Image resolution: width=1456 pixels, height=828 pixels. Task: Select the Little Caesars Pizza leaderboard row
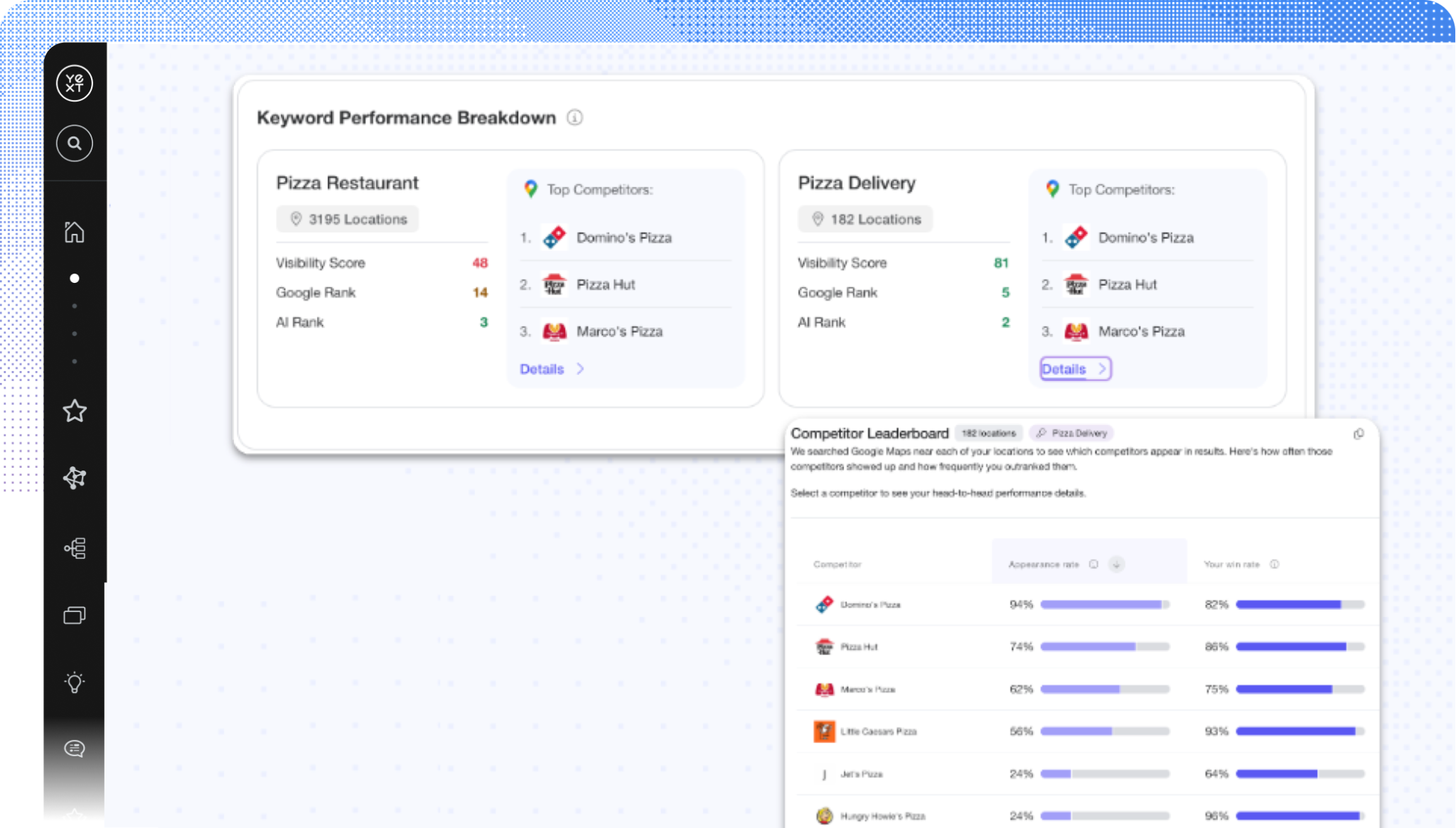[877, 731]
